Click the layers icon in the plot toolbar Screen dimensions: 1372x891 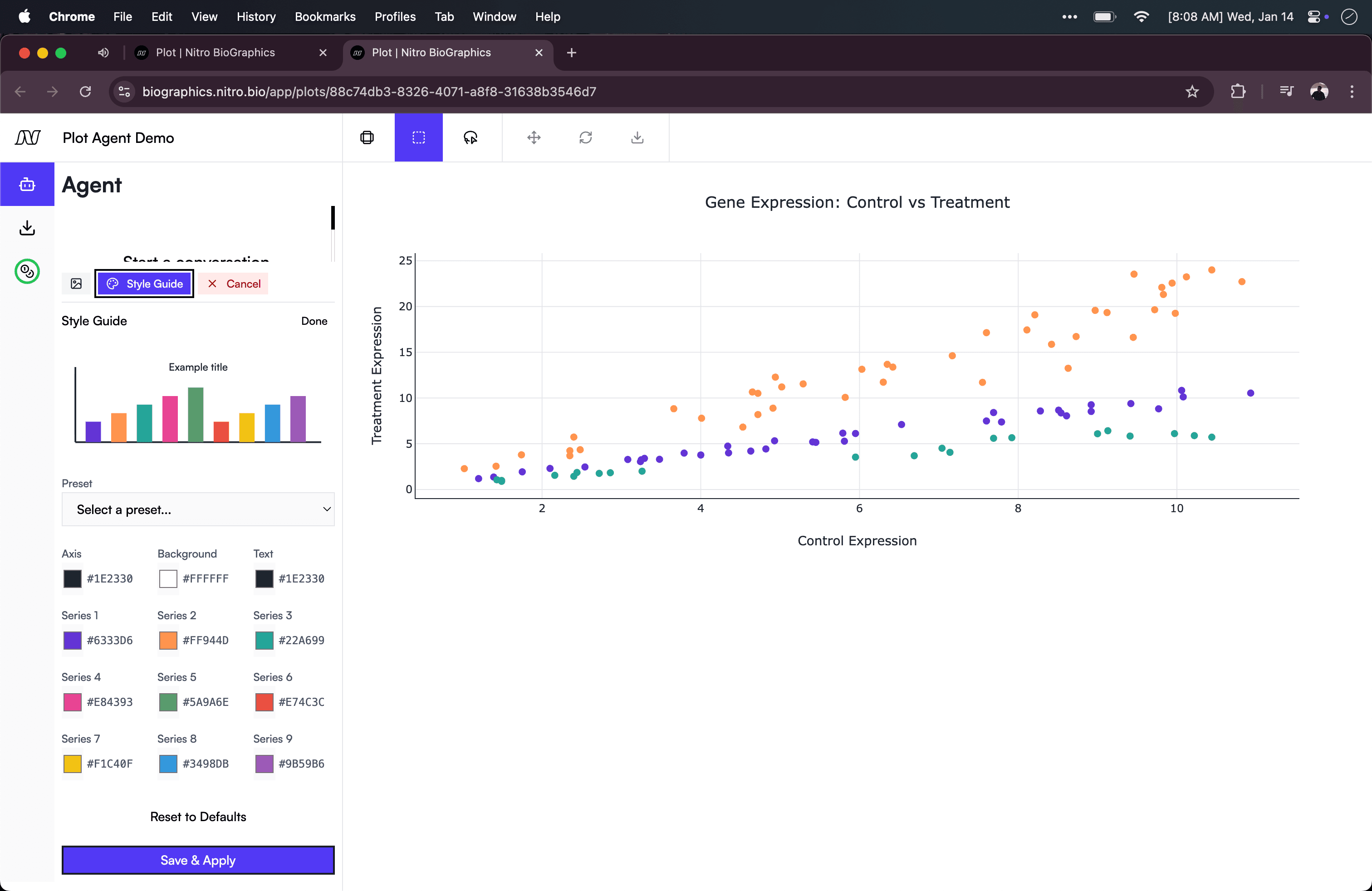tap(367, 138)
